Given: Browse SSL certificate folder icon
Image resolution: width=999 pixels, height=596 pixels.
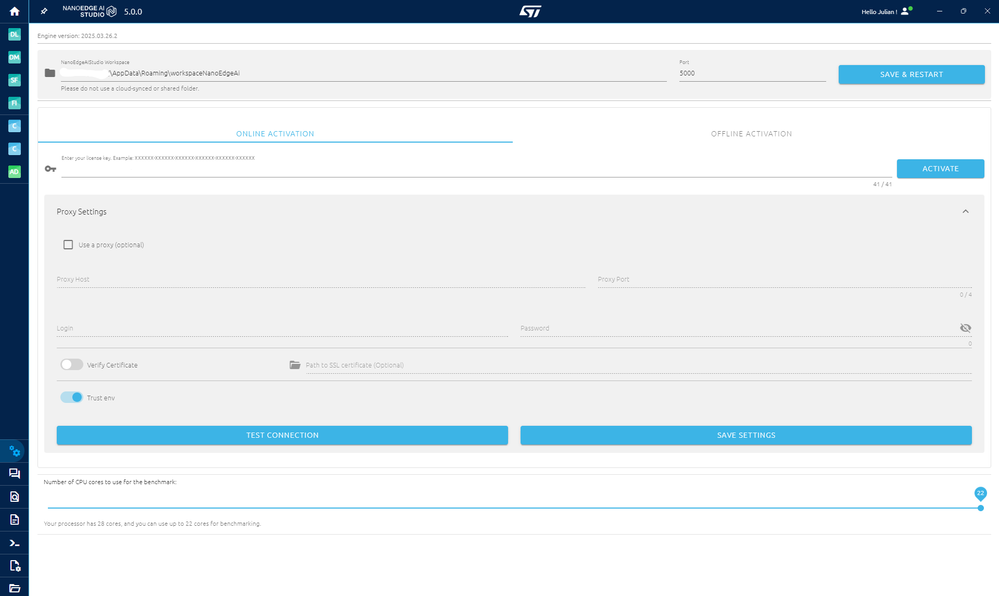Looking at the screenshot, I should tap(294, 365).
